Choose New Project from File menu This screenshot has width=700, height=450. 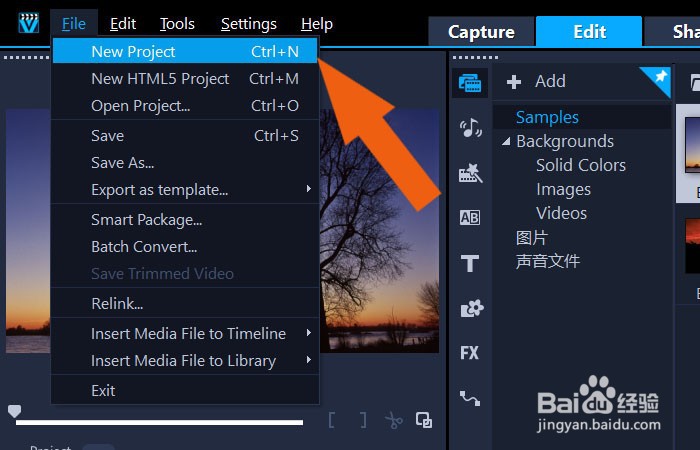pos(185,51)
